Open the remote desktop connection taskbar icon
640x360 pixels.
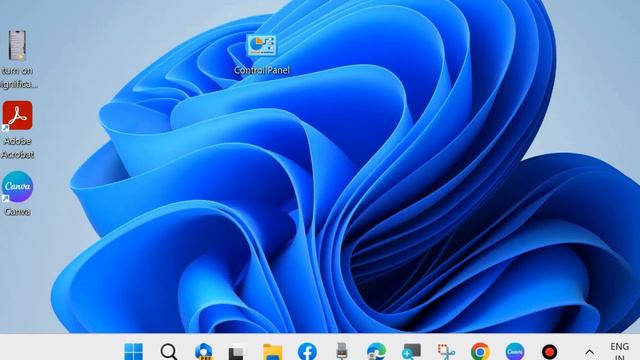pos(411,351)
